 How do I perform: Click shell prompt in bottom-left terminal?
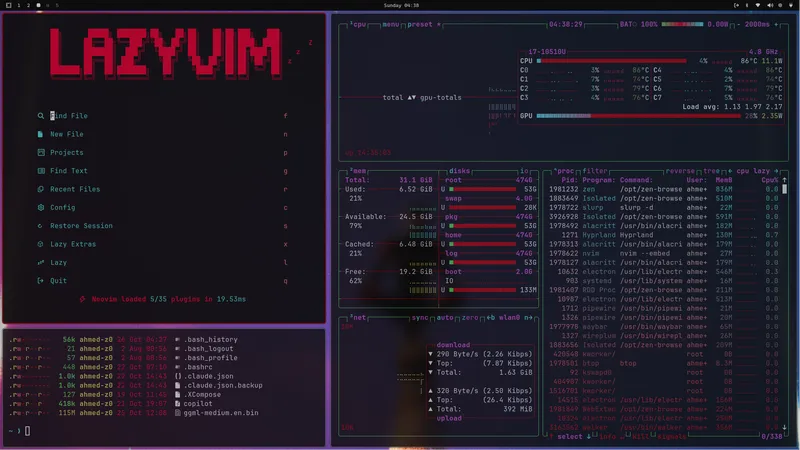coord(19,431)
